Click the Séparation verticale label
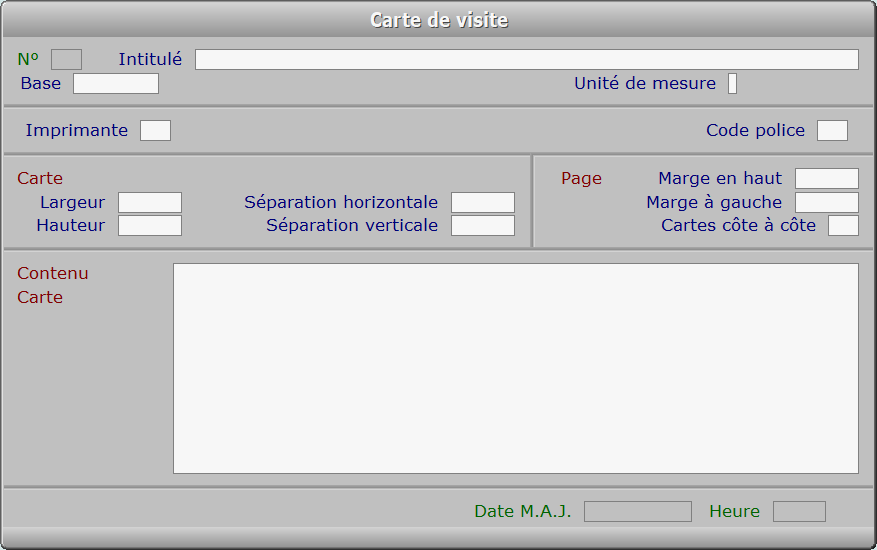 coord(352,225)
